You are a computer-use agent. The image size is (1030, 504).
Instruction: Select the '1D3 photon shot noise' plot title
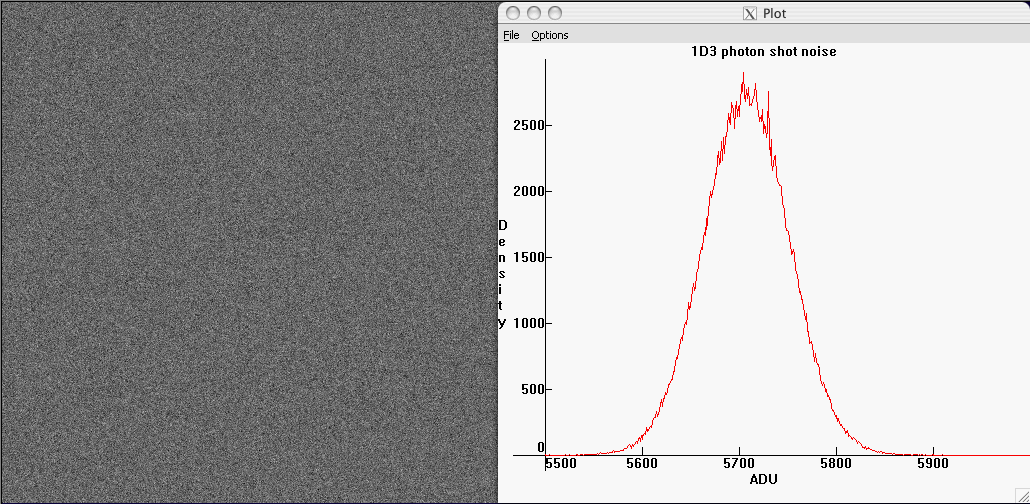coord(763,52)
